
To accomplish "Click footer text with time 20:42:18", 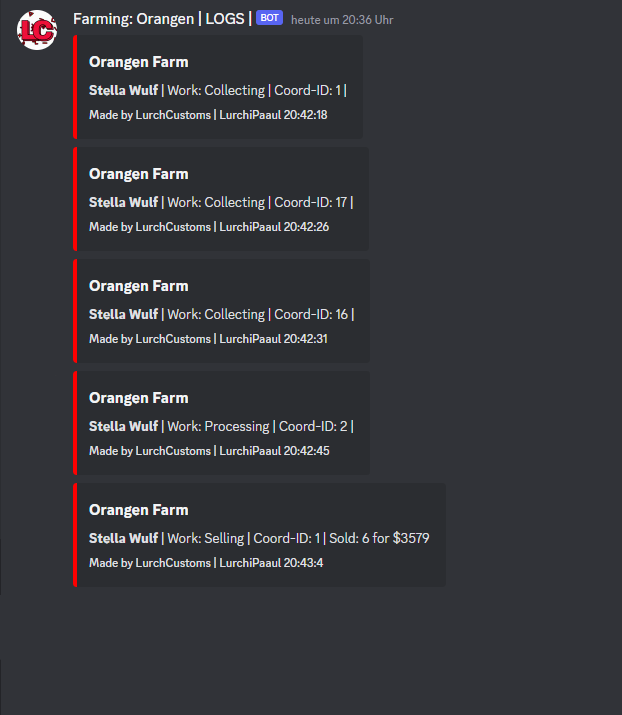I will coord(208,115).
